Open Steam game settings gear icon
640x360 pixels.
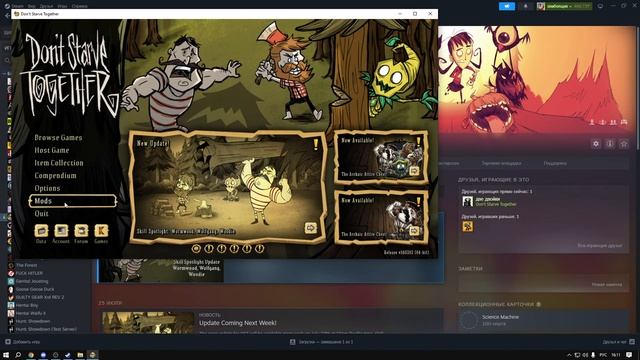point(596,144)
